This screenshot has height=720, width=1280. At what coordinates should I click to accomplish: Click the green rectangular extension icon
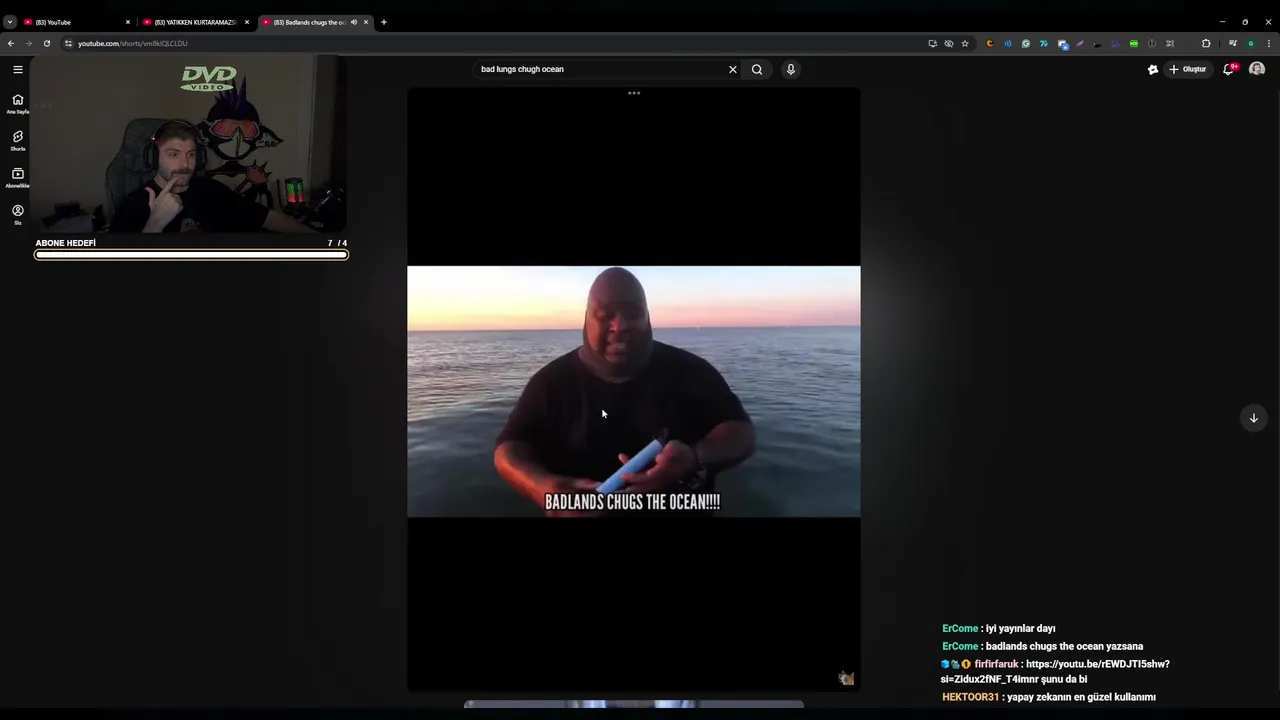click(1134, 43)
